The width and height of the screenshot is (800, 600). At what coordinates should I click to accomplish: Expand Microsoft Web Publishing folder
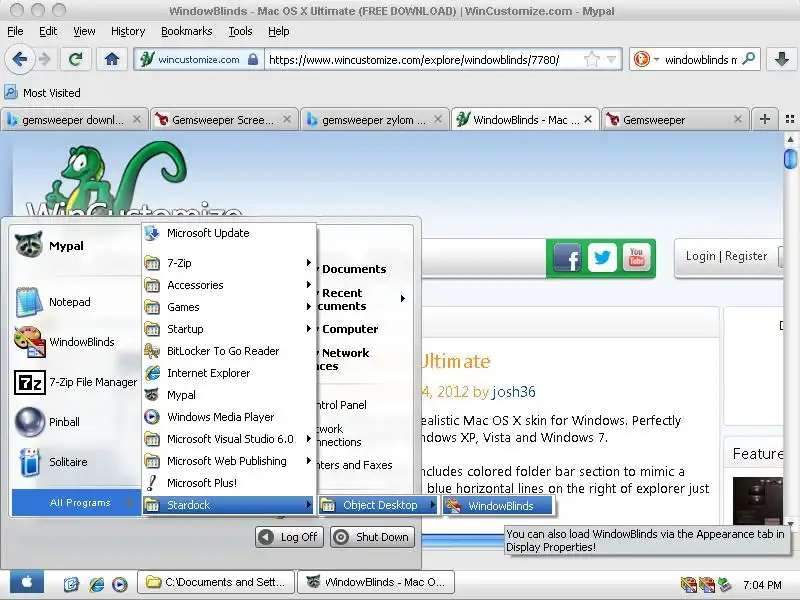pos(229,461)
